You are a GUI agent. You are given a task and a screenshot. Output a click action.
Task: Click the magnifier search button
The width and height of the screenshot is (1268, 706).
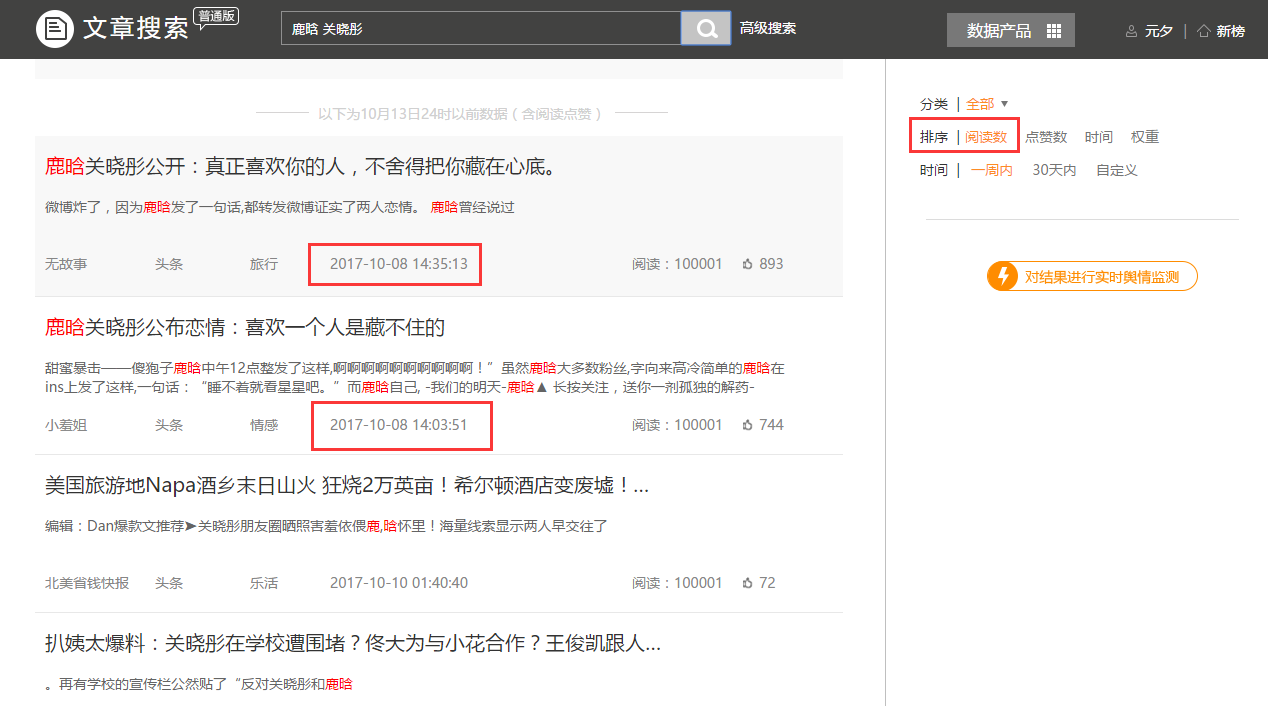[706, 28]
